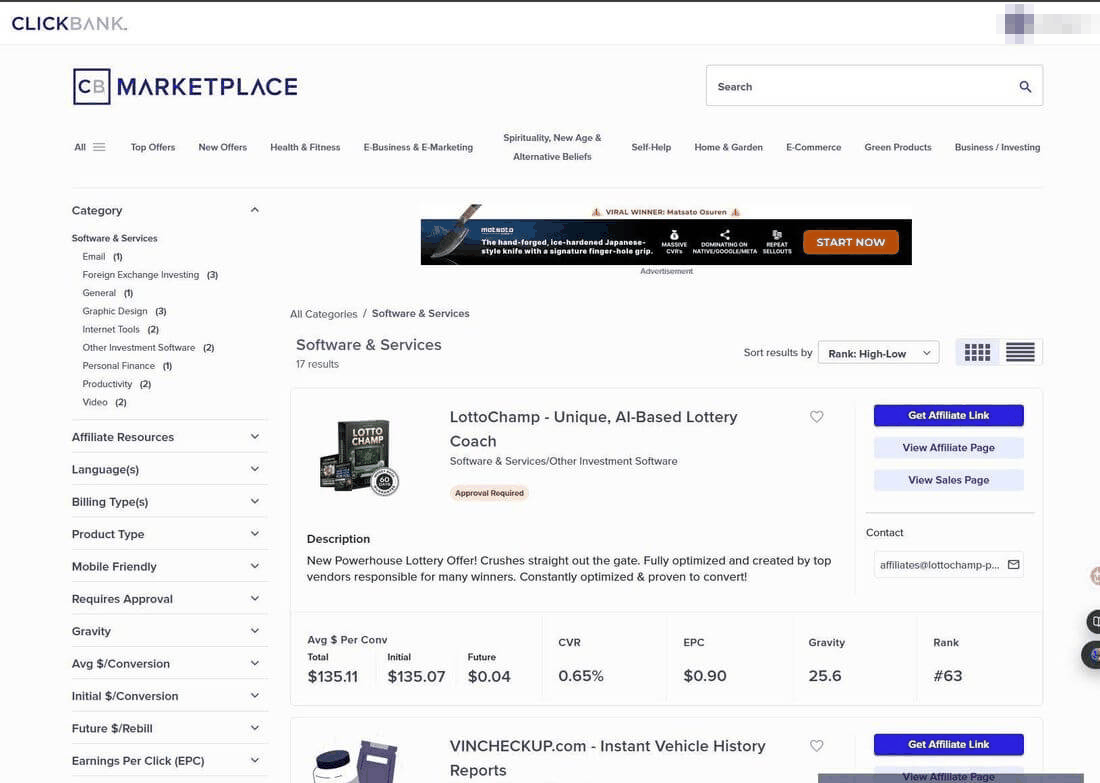
Task: Expand the Billing Type(s) filter
Action: coord(169,502)
